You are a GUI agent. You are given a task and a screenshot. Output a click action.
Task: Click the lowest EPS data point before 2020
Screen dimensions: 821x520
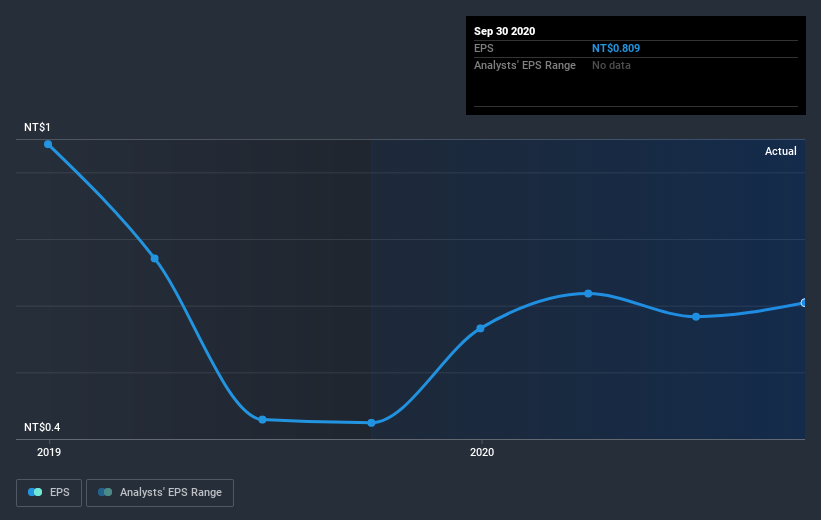click(371, 423)
